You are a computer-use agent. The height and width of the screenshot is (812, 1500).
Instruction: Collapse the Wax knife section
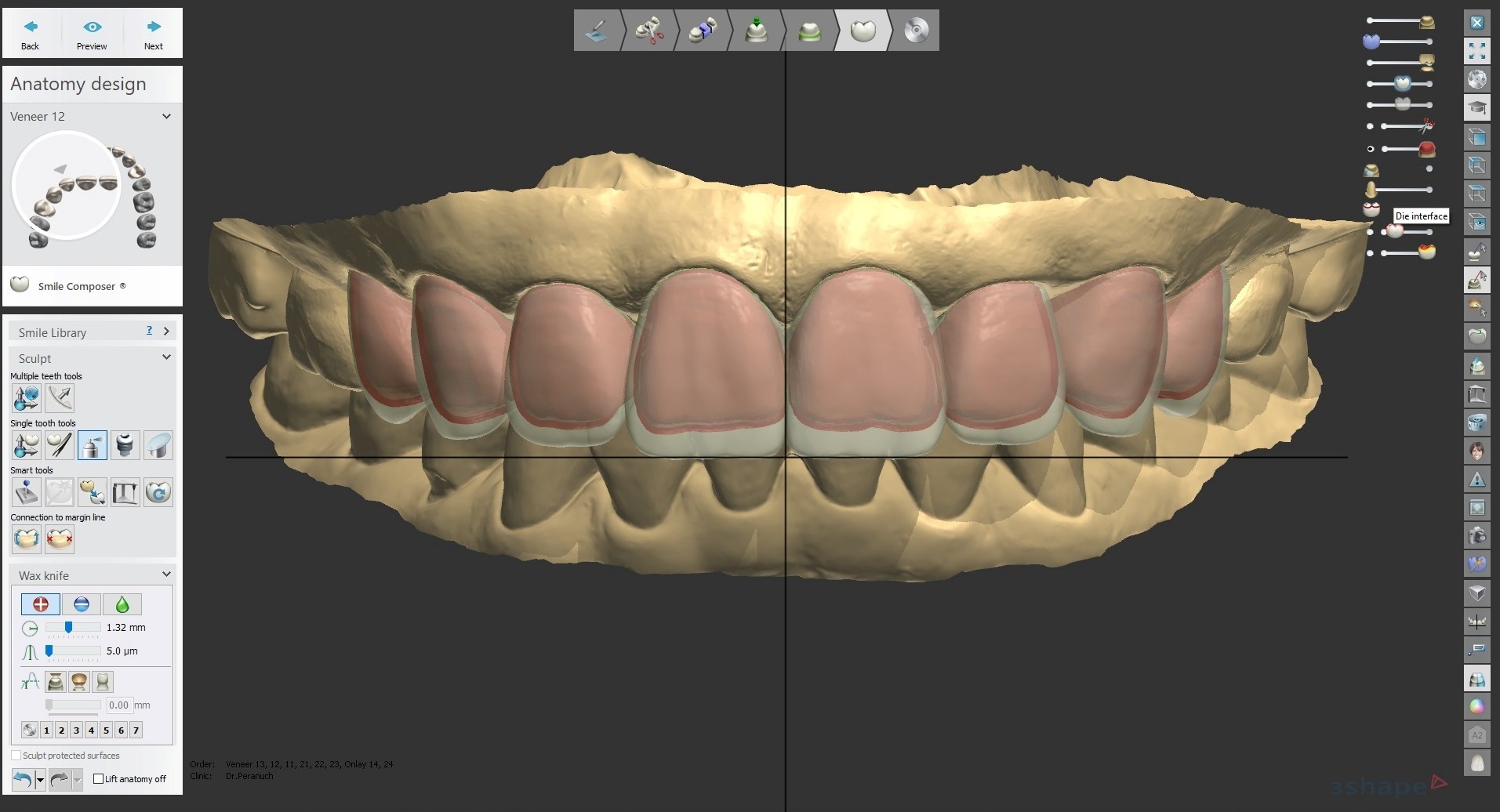point(166,574)
